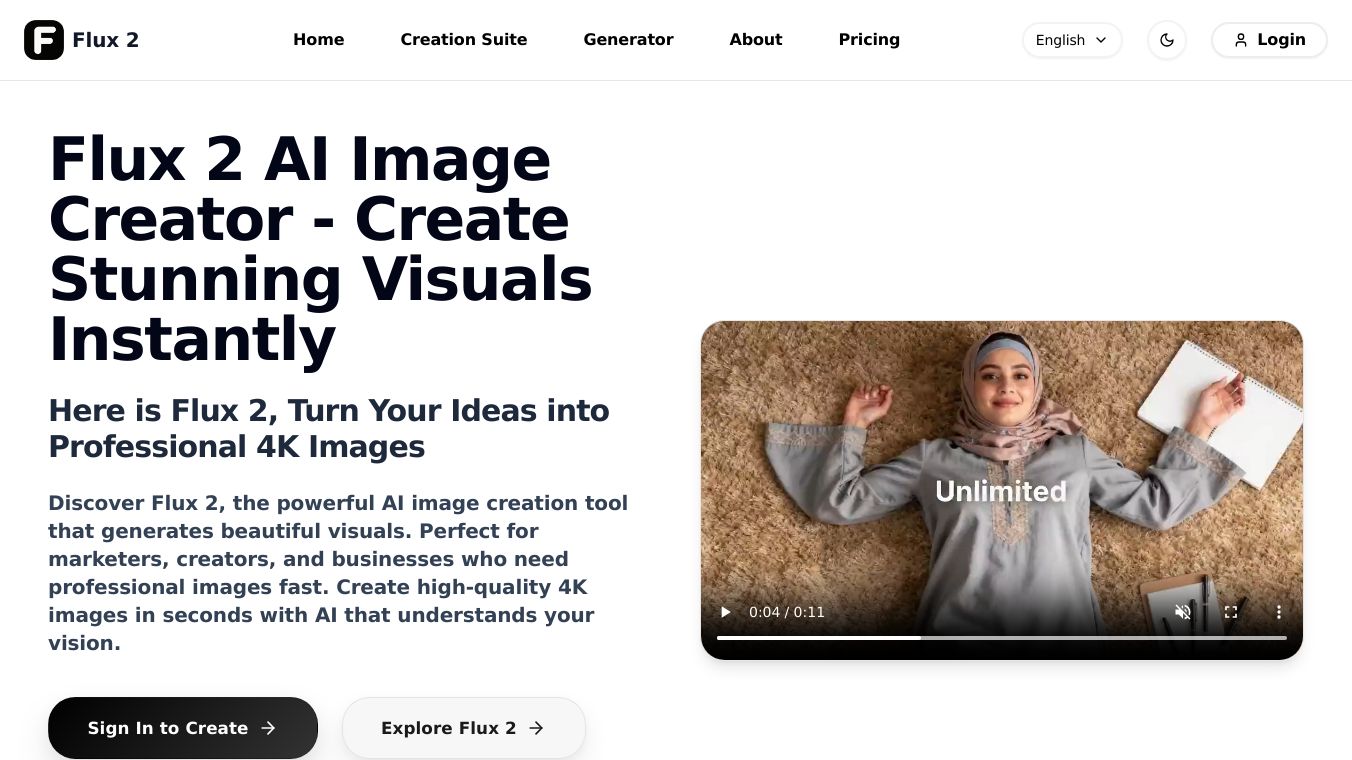Viewport: 1352px width, 760px height.
Task: Open the Generator nav item
Action: (x=629, y=40)
